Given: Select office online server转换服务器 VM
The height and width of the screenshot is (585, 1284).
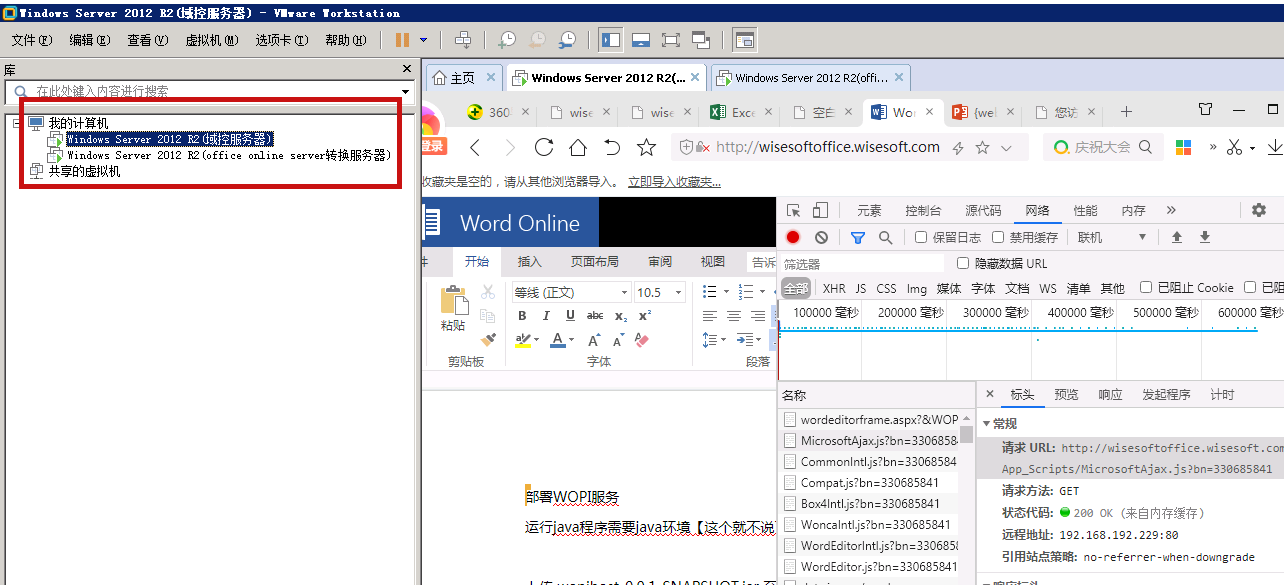Looking at the screenshot, I should tap(229, 156).
